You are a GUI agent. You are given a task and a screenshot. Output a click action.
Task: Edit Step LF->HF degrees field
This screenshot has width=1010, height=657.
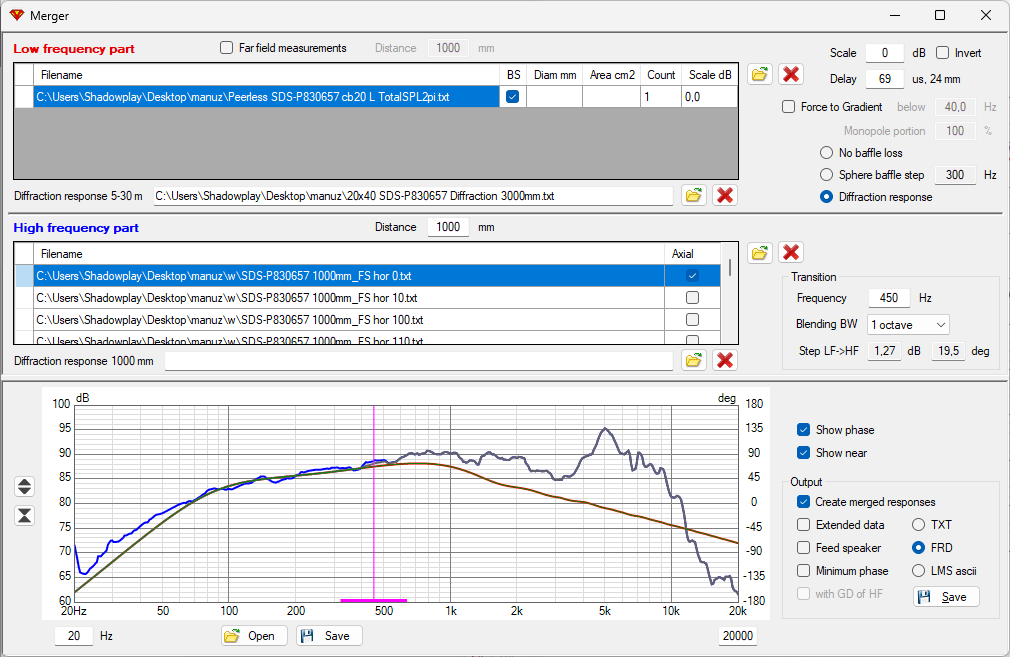[948, 351]
